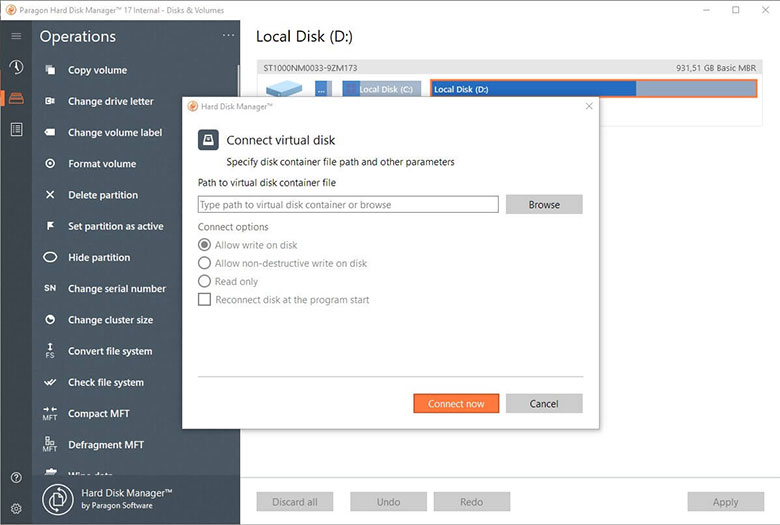Choose Delete partition operation
This screenshot has height=525, width=780.
point(103,195)
